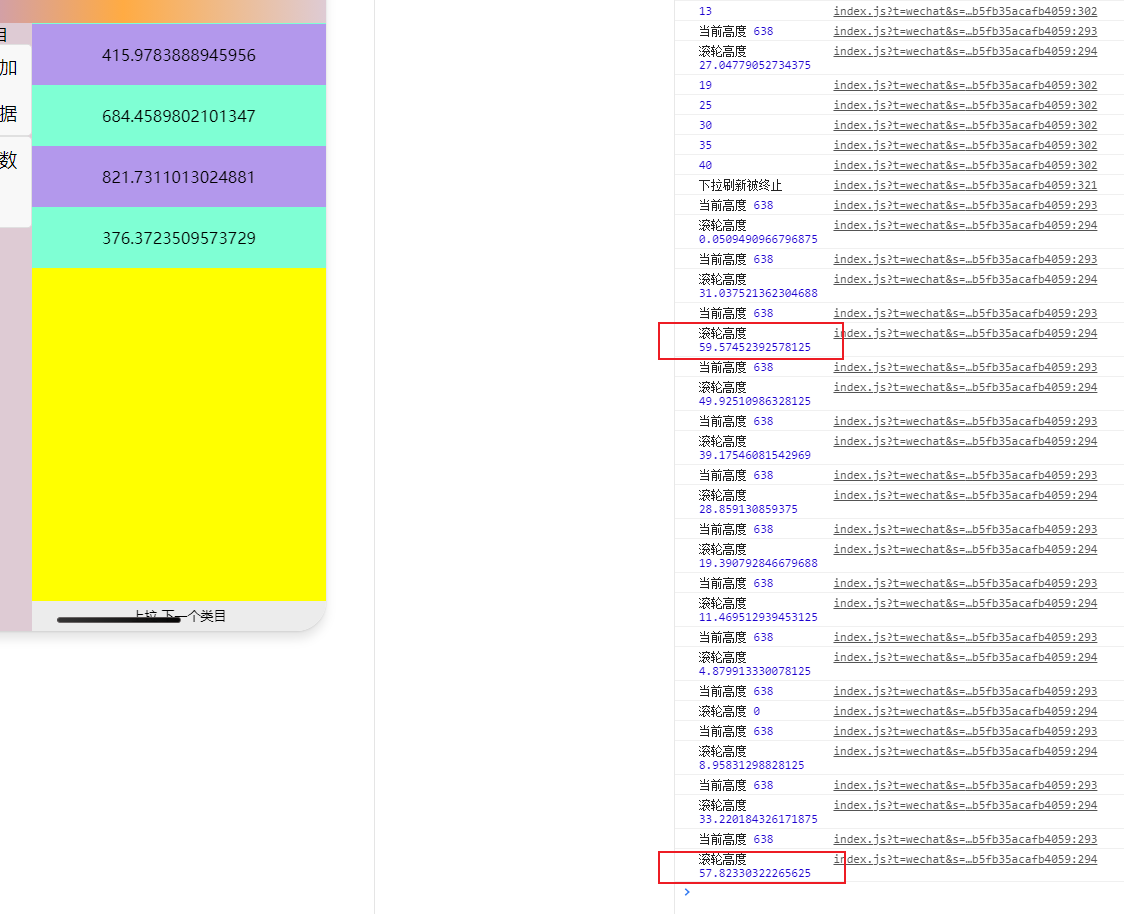The width and height of the screenshot is (1124, 914).
Task: Select the console value 0.0509490966796875
Action: point(758,239)
